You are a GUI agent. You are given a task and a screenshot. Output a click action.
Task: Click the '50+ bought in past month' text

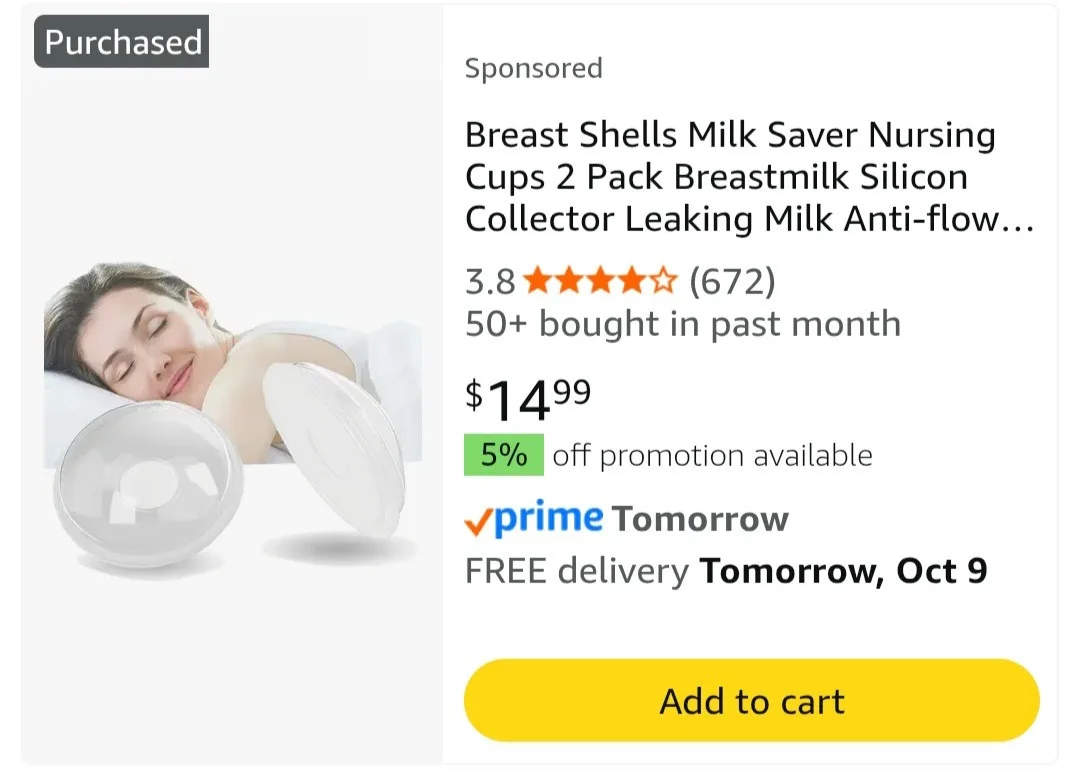tap(682, 324)
